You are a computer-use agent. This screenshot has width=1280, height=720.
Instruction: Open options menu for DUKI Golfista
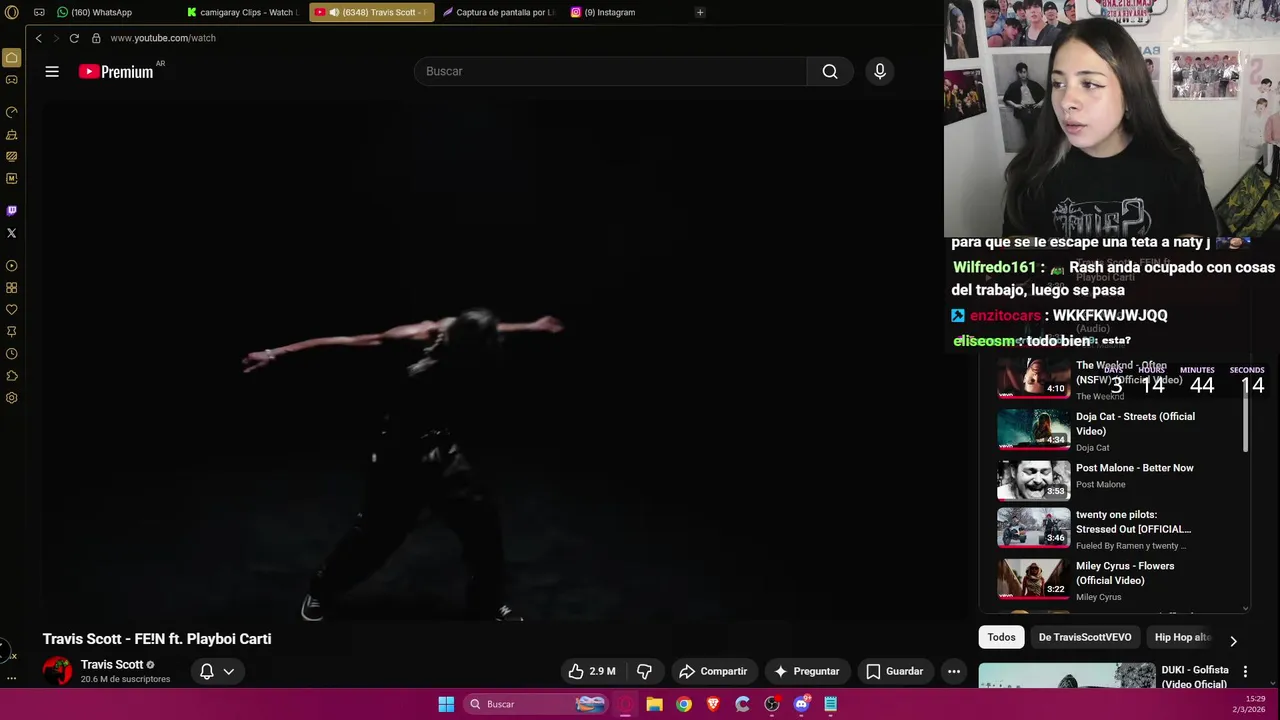(1245, 671)
